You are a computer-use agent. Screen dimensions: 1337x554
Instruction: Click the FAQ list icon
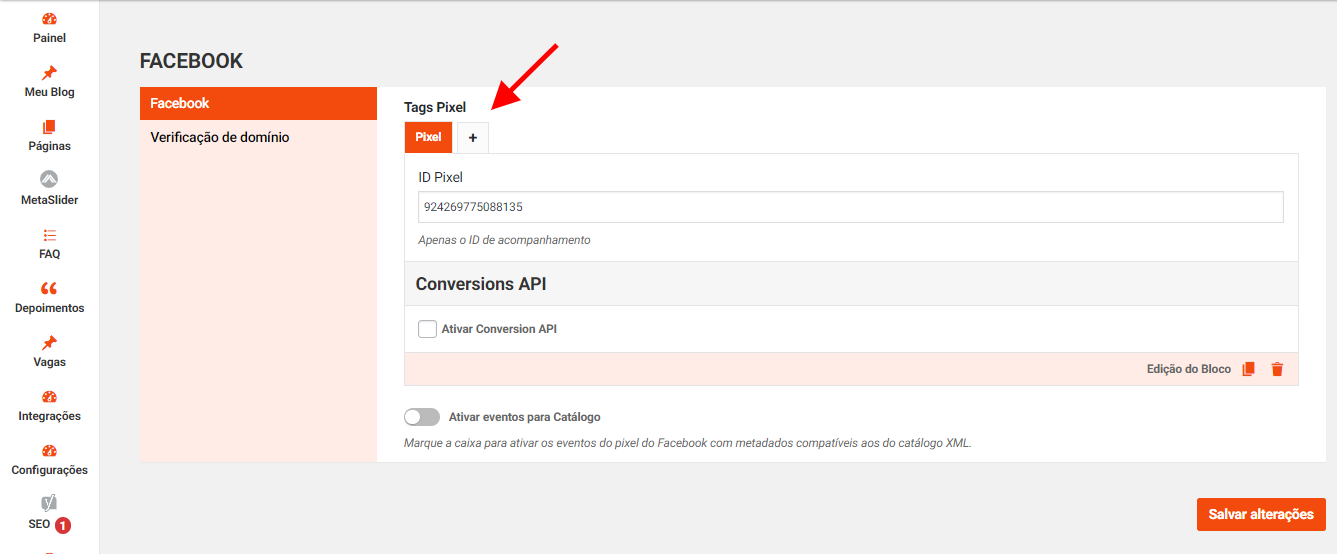49,235
